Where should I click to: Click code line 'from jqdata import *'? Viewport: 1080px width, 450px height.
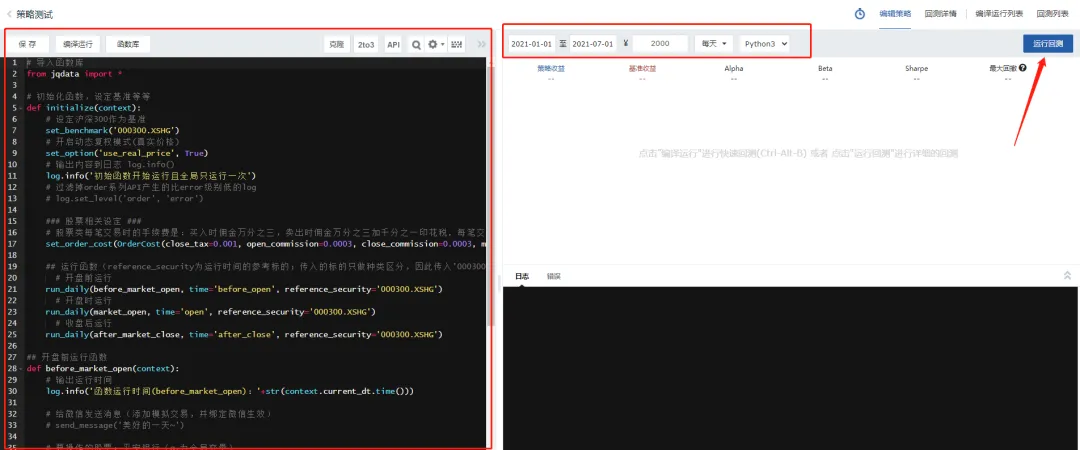(75, 74)
